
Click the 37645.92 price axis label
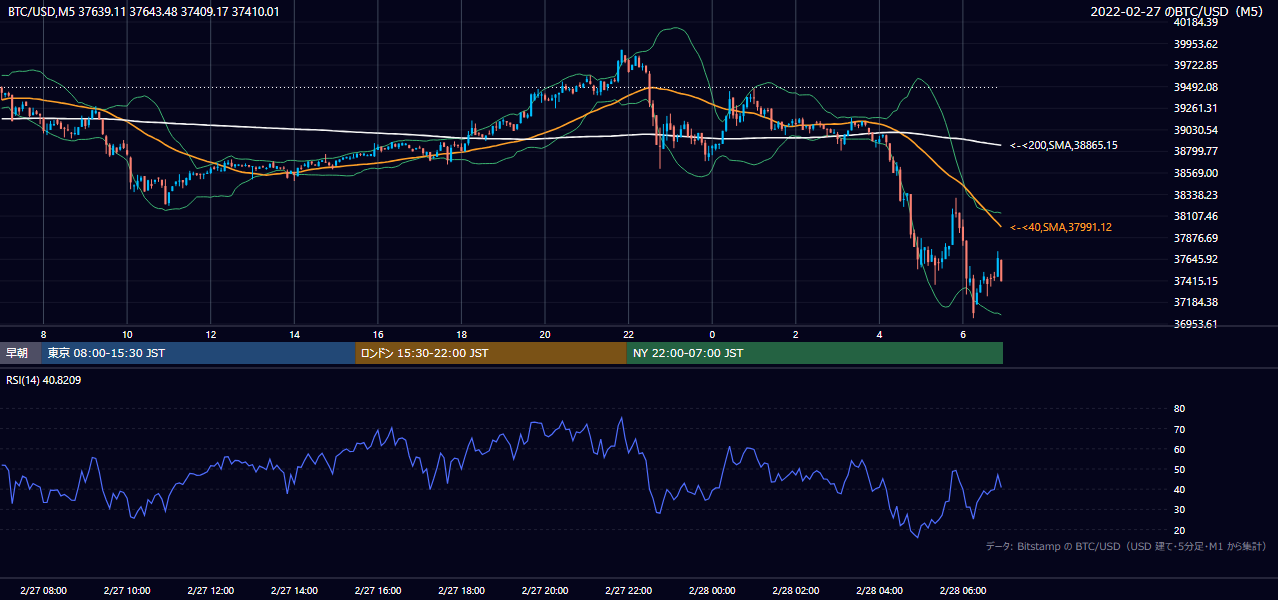(1195, 259)
